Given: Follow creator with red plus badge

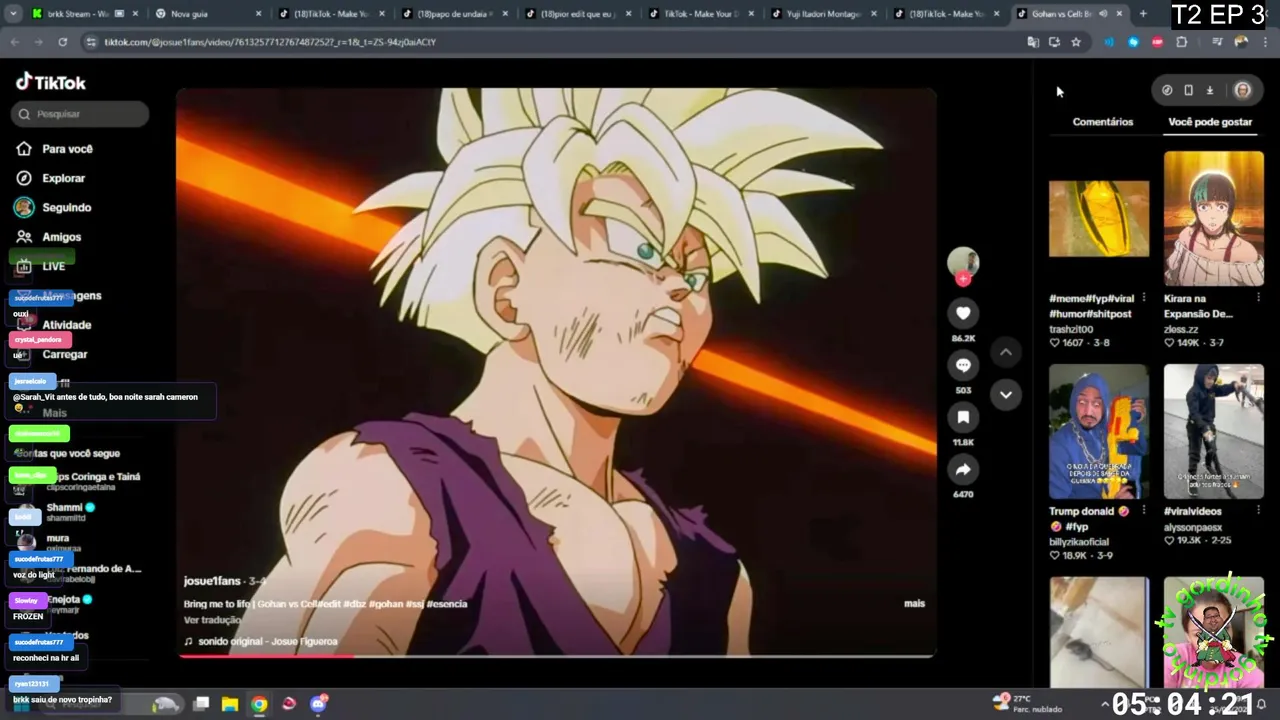Looking at the screenshot, I should point(963,279).
